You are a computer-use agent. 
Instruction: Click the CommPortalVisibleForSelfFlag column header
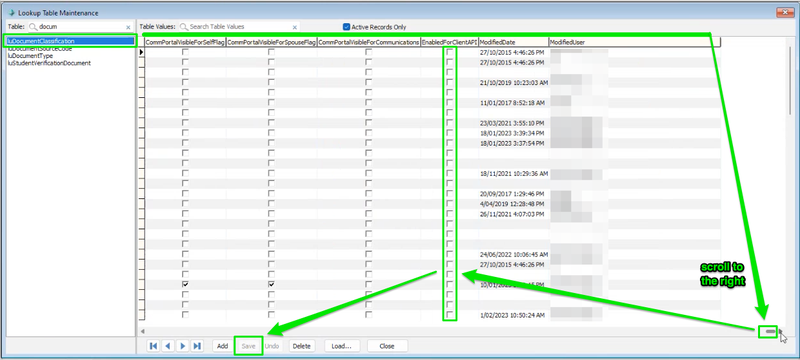(x=185, y=42)
